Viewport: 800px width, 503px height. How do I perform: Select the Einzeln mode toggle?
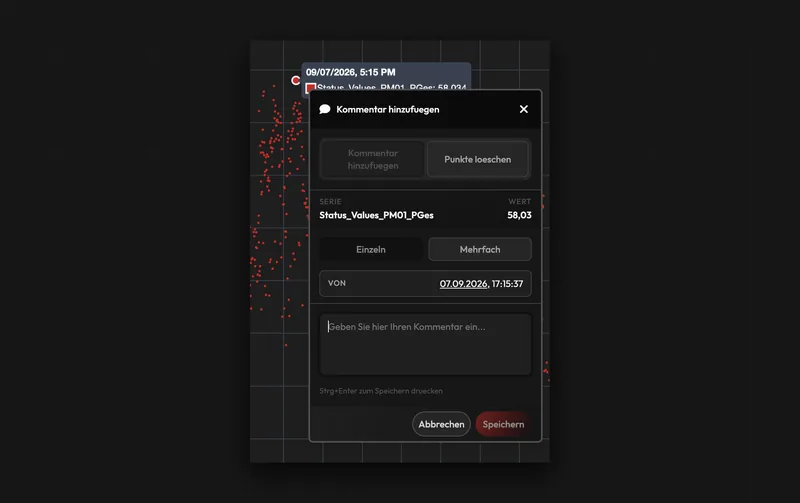371,249
